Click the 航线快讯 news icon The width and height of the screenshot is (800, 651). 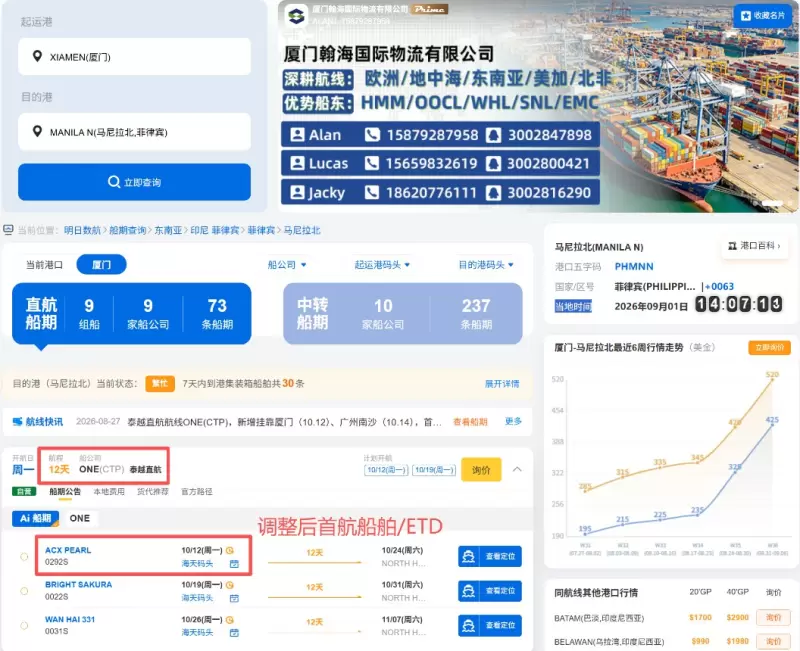point(17,421)
